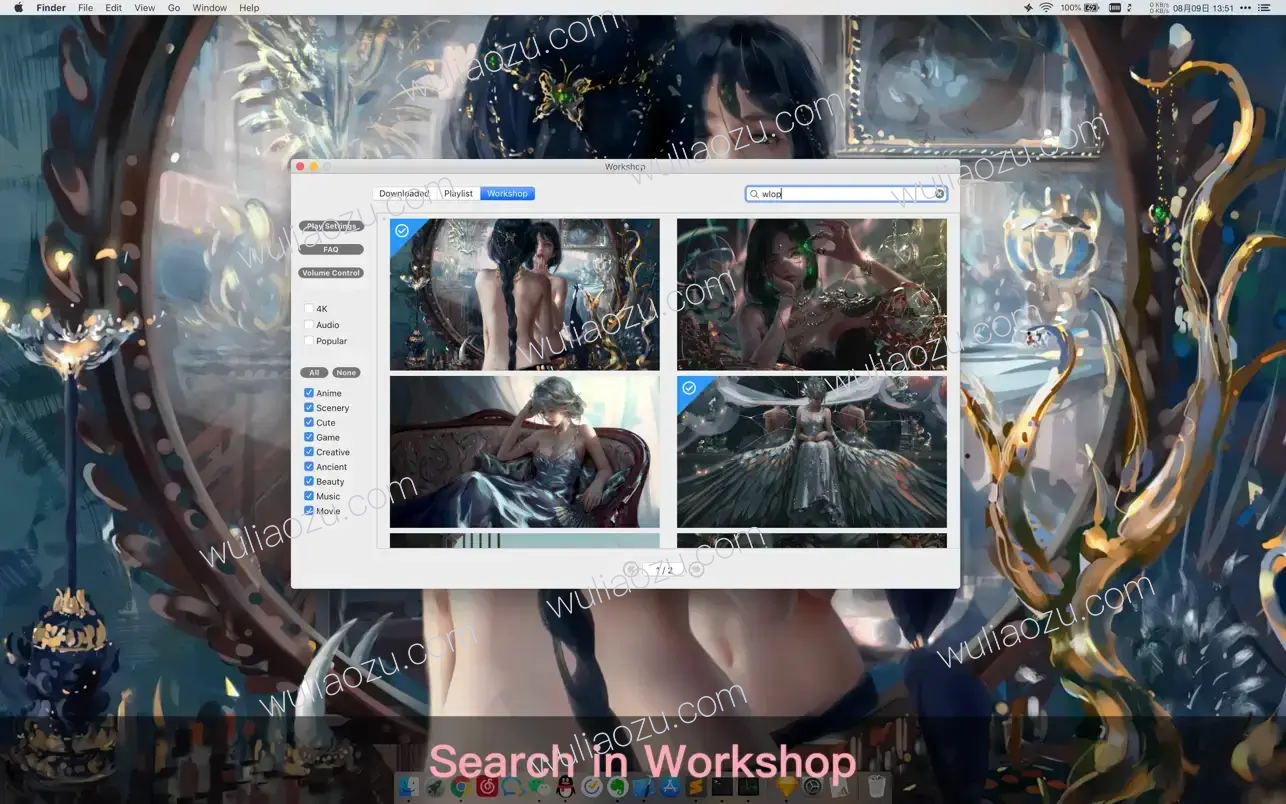Select the girl on sofa wallpaper thumbnail
The width and height of the screenshot is (1286, 804).
pos(525,452)
